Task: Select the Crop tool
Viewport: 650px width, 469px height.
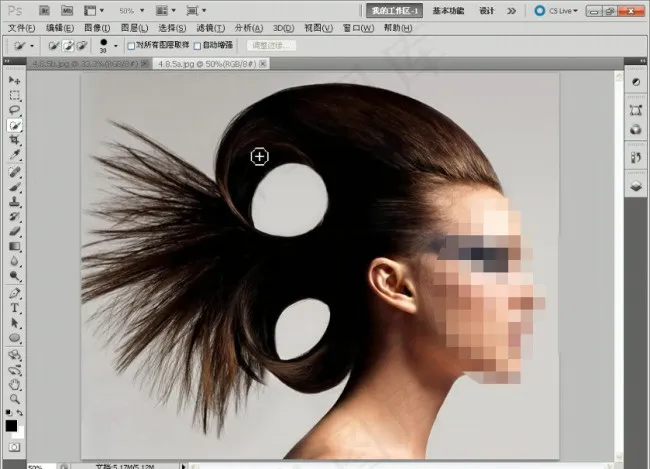Action: (x=15, y=140)
